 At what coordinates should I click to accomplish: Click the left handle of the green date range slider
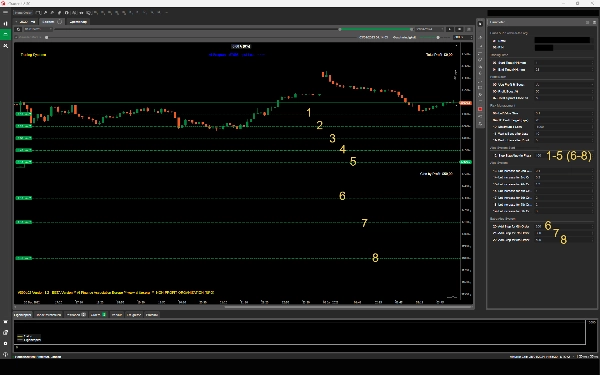point(340,29)
